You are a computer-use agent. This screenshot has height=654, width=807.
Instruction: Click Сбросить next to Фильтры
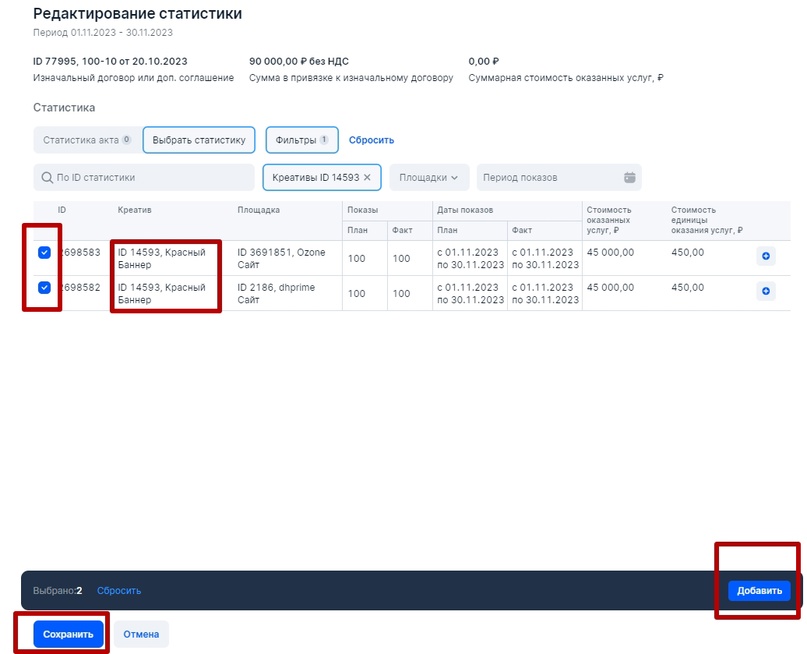point(371,140)
